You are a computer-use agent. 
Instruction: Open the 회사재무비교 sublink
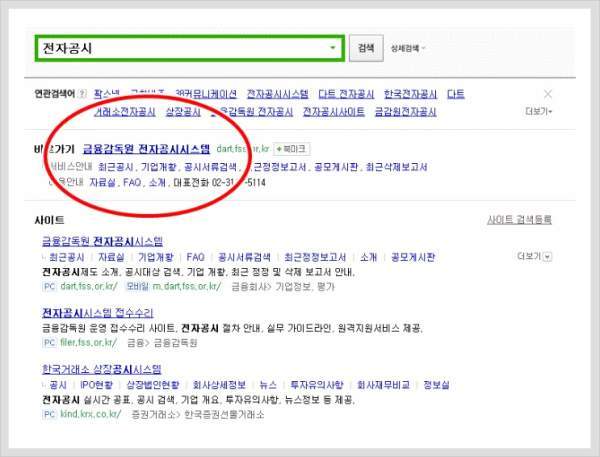383,385
